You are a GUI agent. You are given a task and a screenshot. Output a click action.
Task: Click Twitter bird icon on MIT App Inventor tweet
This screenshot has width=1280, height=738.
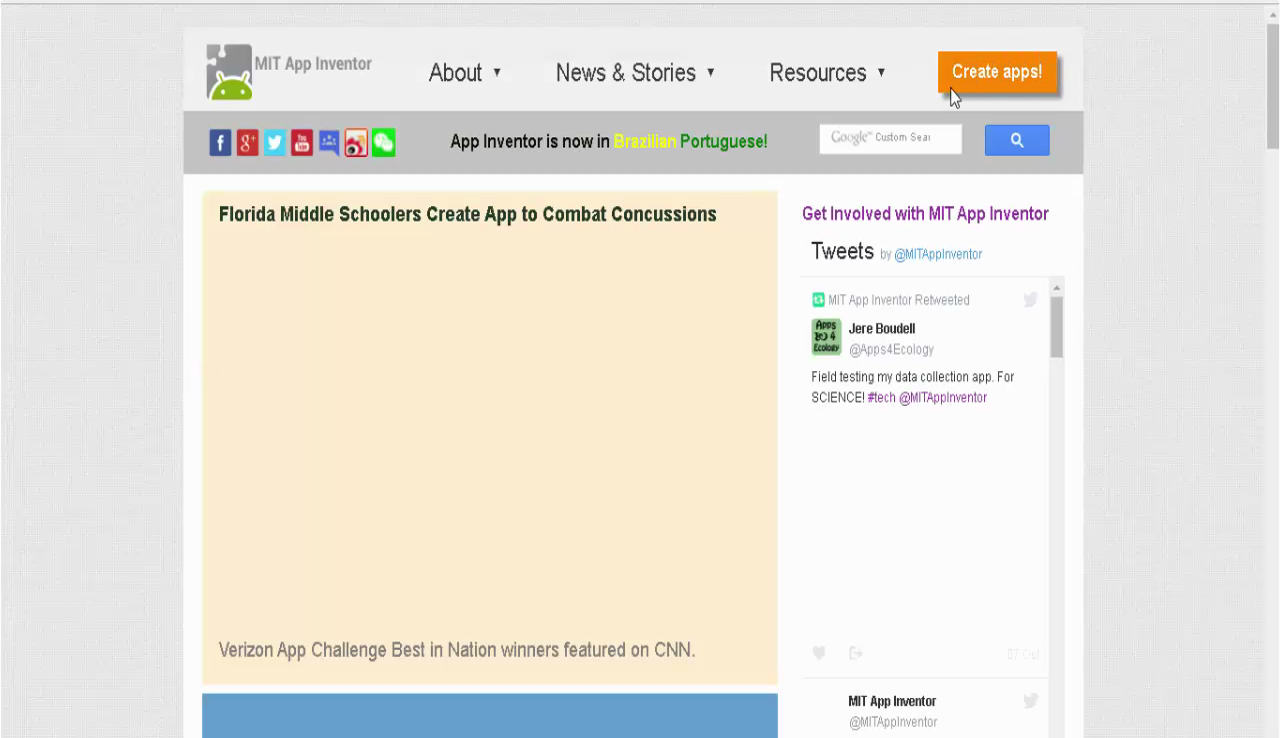point(1030,701)
